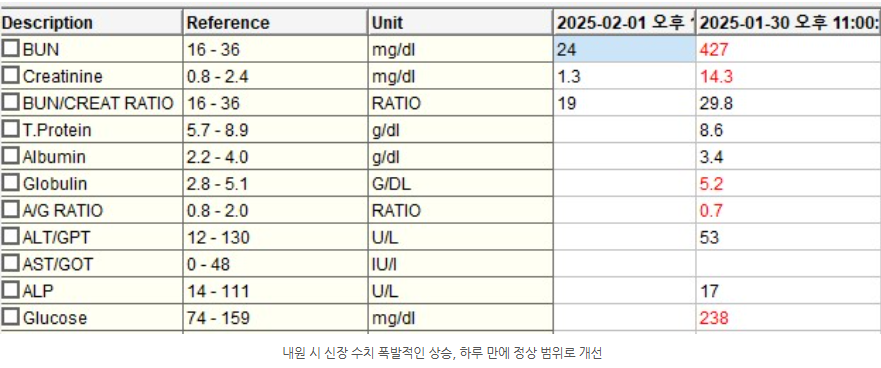881x368 pixels.
Task: Select the highlighted BUN value 24 cell
Action: click(625, 50)
